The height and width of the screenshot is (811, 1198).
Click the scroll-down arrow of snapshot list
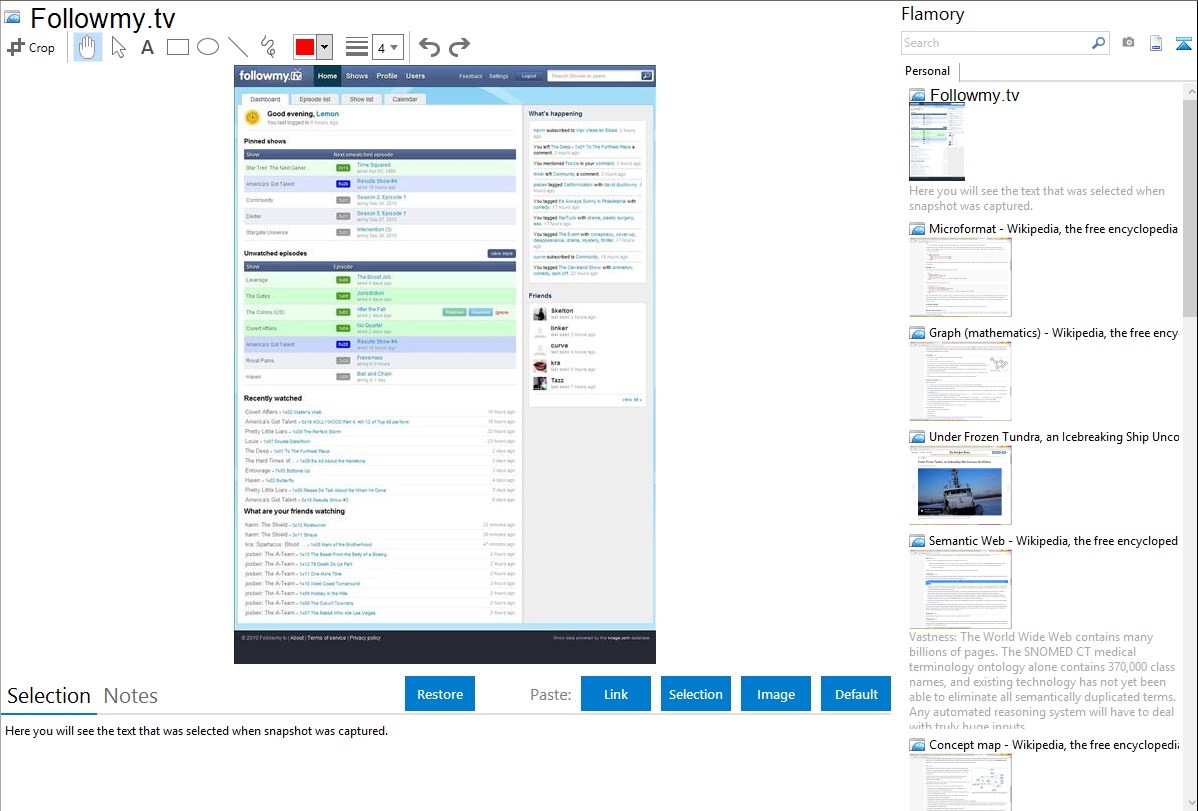(x=1190, y=803)
